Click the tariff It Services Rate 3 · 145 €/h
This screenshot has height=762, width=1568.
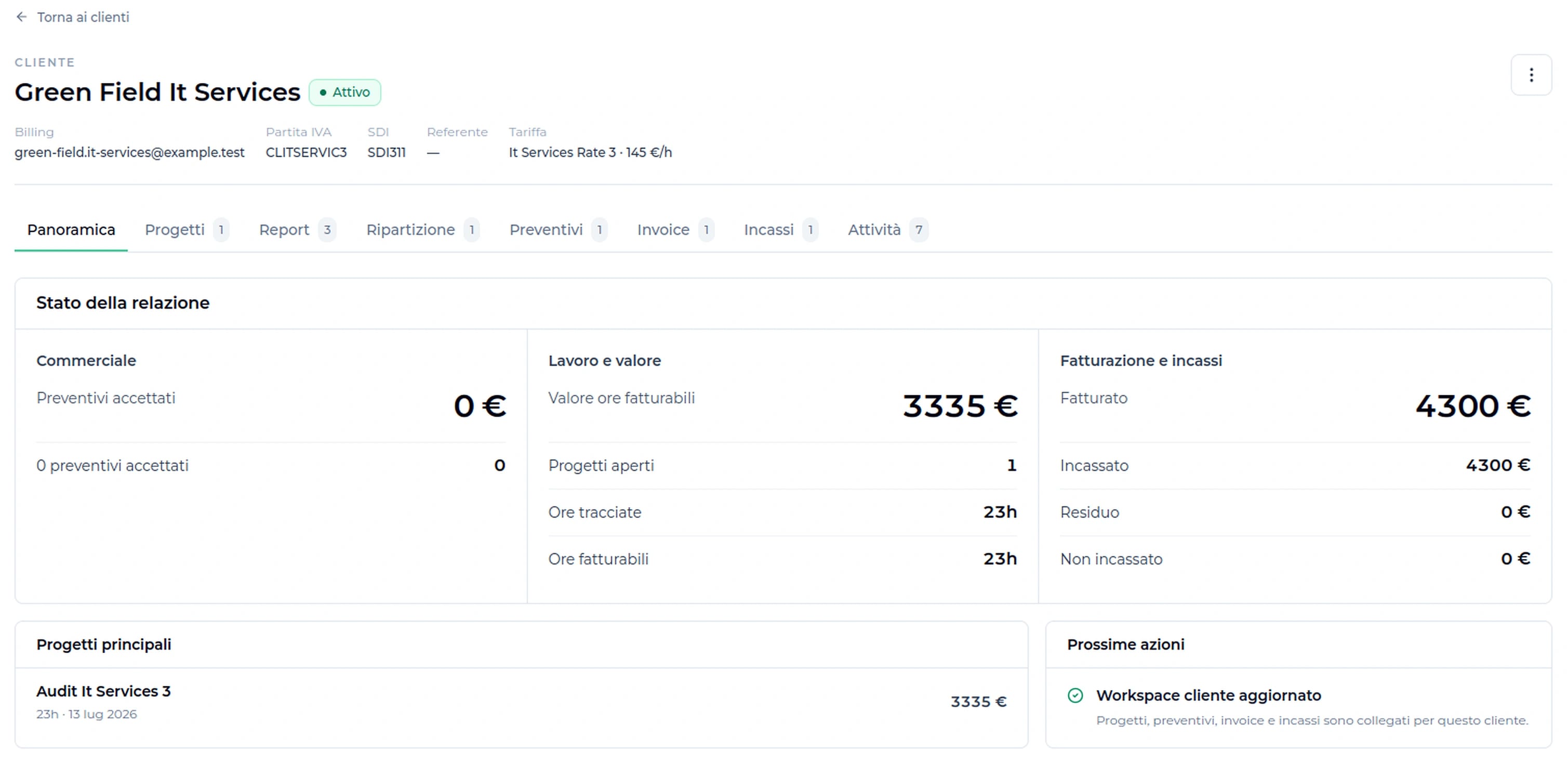point(590,152)
